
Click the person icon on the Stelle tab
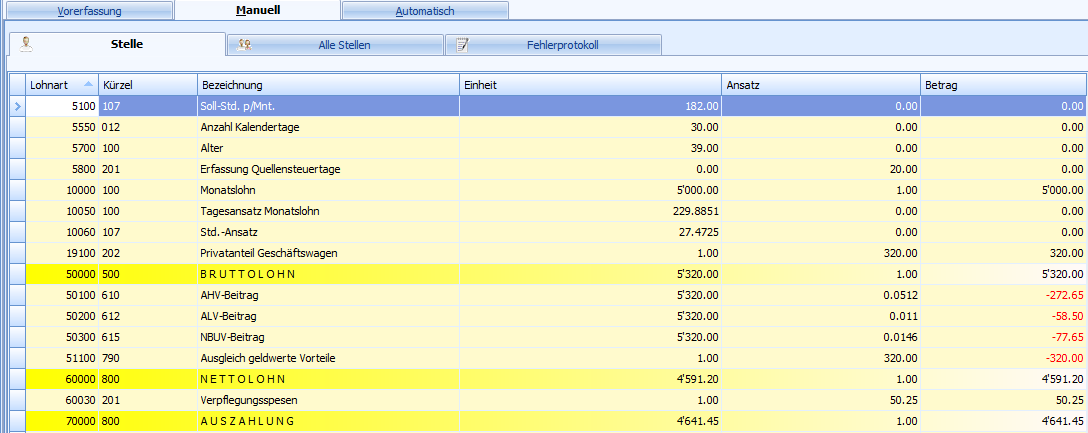(x=26, y=44)
